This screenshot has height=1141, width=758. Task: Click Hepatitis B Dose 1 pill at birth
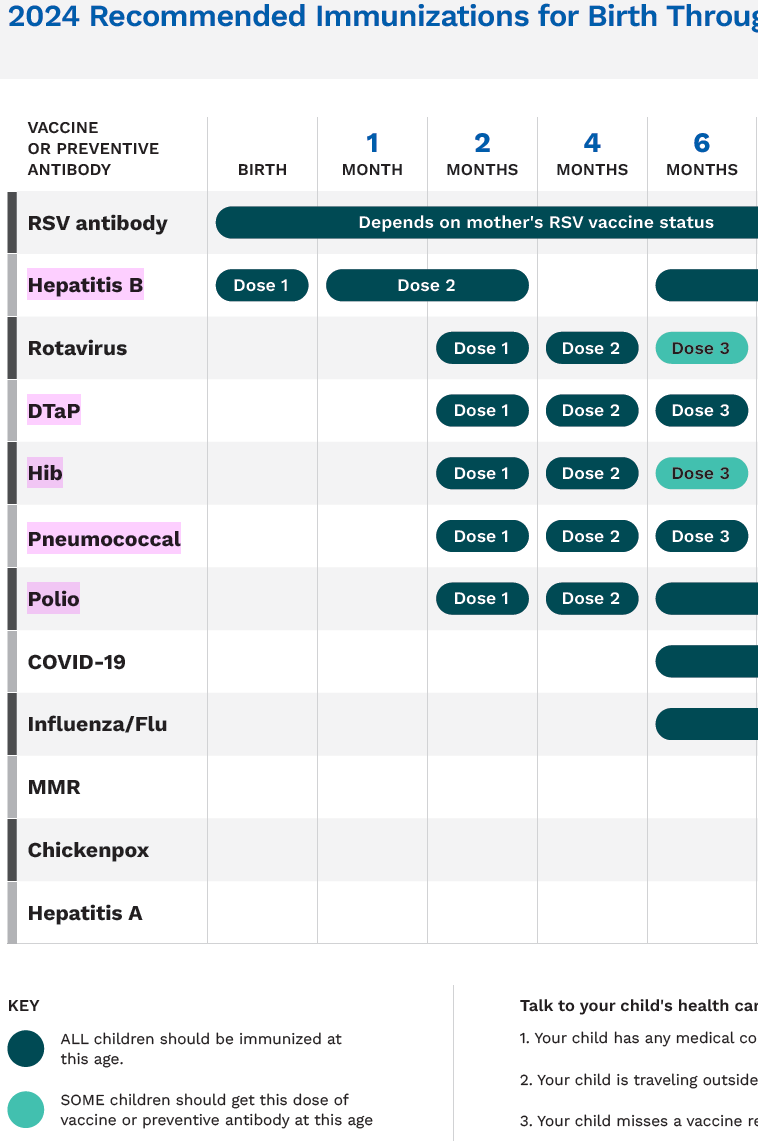pyautogui.click(x=262, y=286)
